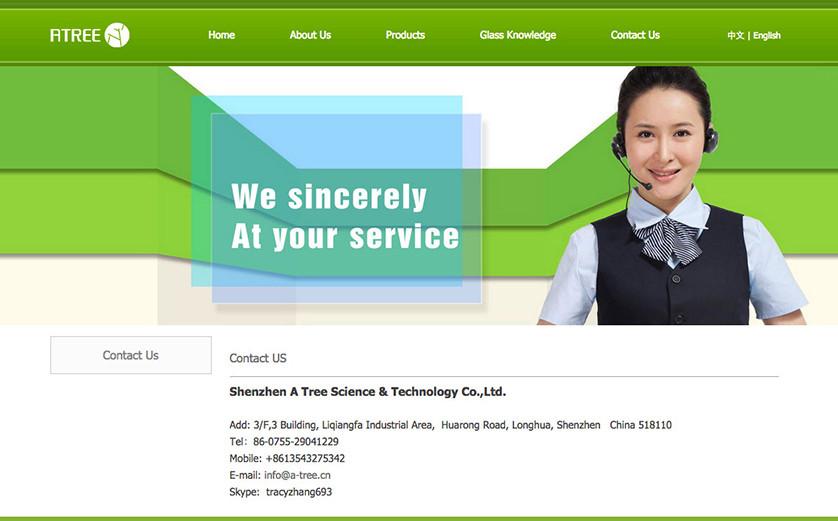This screenshot has height=521, width=838.
Task: Click the 'We sincerely' banner headline
Action: tap(329, 197)
